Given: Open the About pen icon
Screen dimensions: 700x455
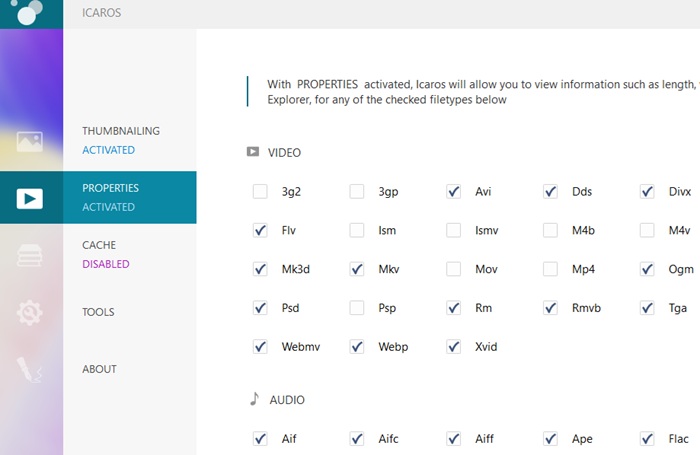Looking at the screenshot, I should (29, 369).
